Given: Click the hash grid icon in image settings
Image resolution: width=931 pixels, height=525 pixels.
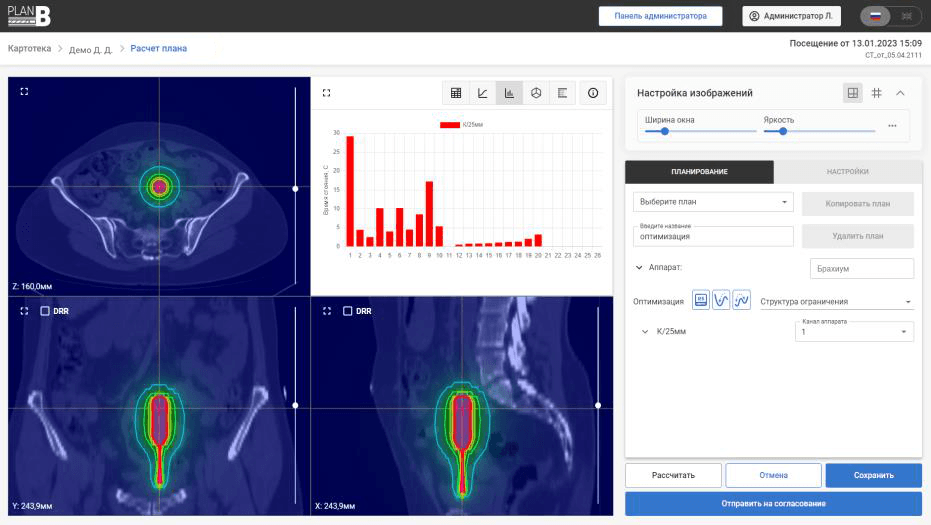Looking at the screenshot, I should click(x=876, y=93).
